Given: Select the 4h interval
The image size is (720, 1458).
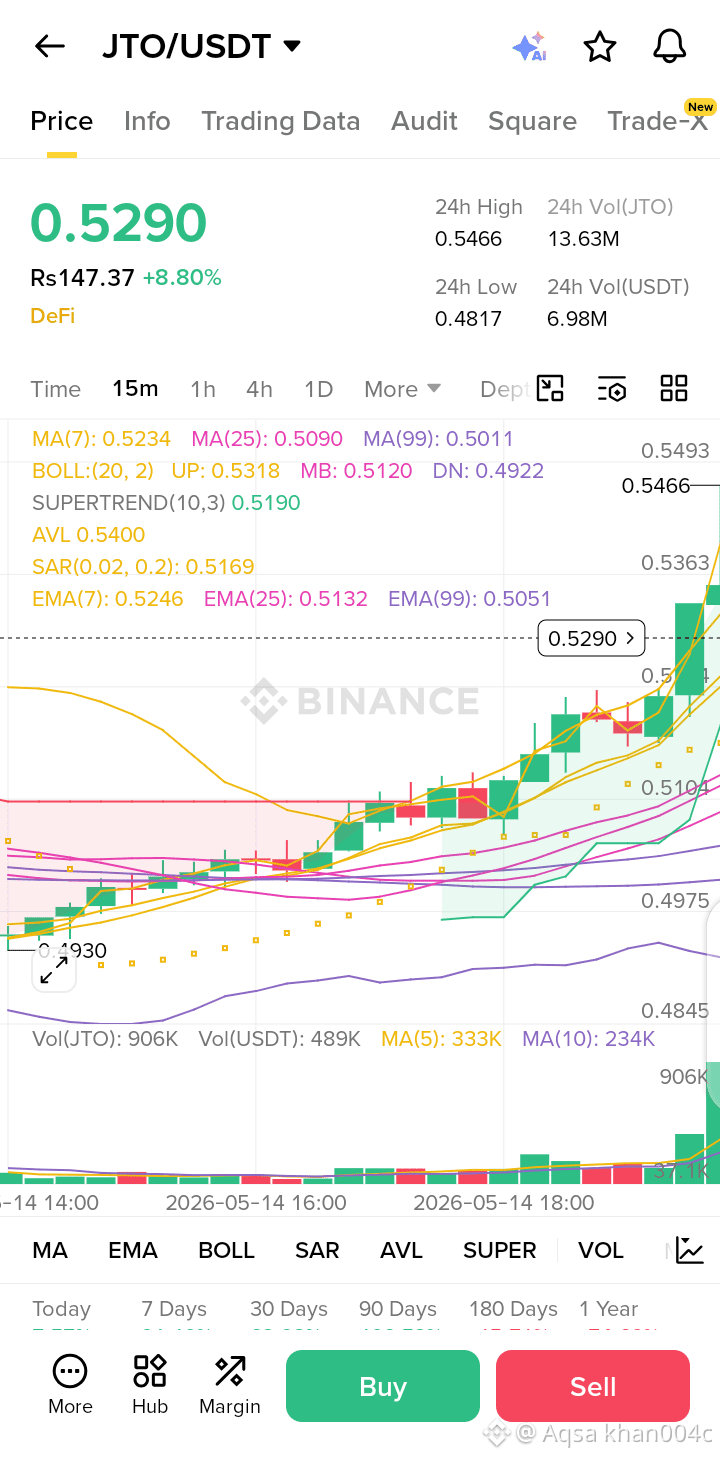Looking at the screenshot, I should pos(260,389).
